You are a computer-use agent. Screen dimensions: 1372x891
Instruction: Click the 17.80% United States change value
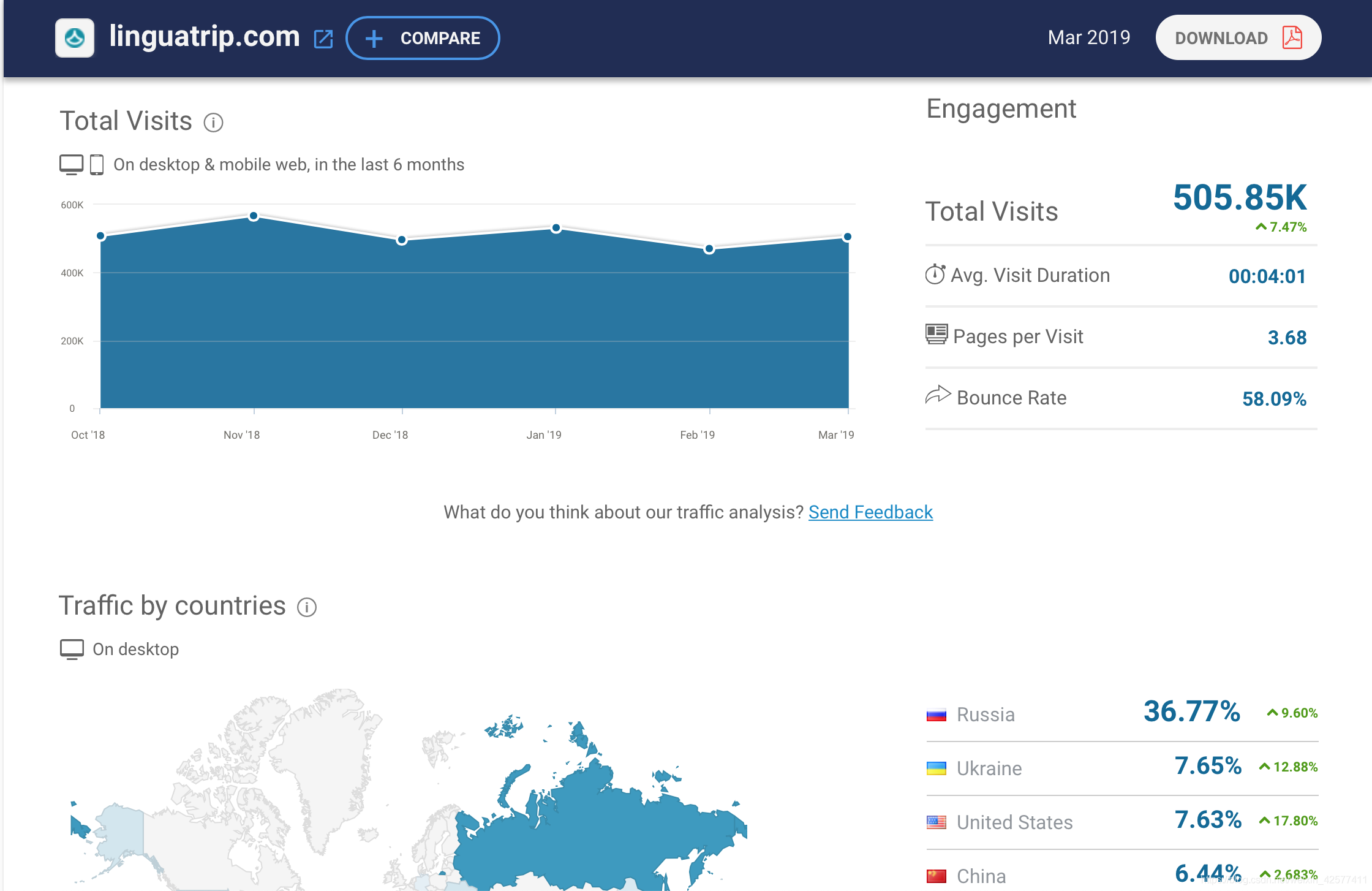1289,821
